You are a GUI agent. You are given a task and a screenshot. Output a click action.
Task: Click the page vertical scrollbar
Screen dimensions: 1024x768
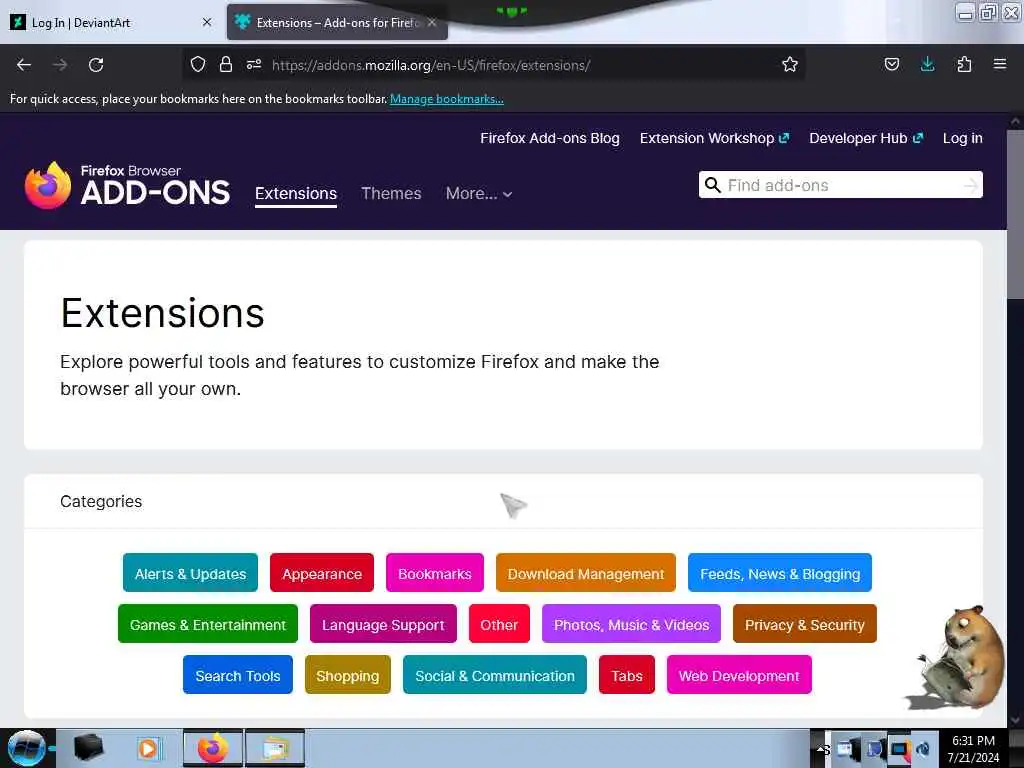click(1016, 216)
